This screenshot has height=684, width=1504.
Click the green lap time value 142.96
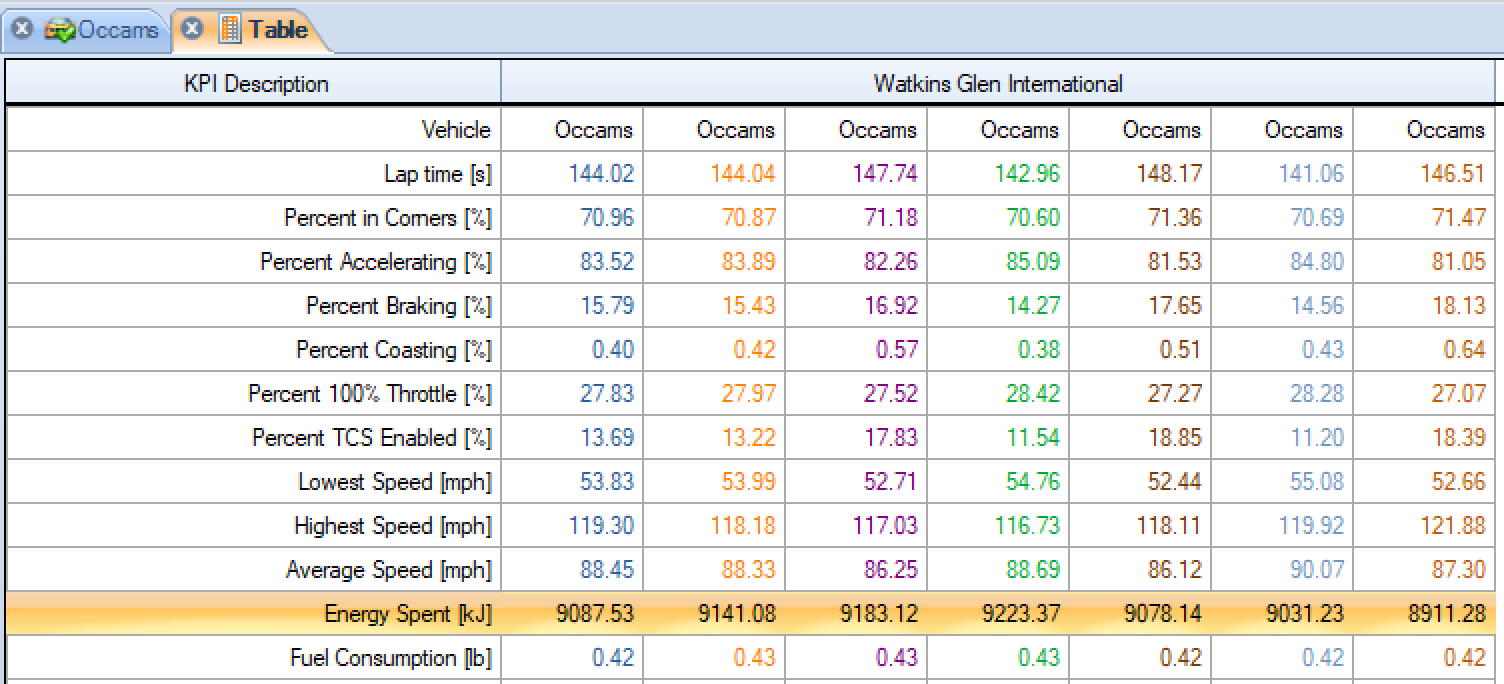point(1019,174)
